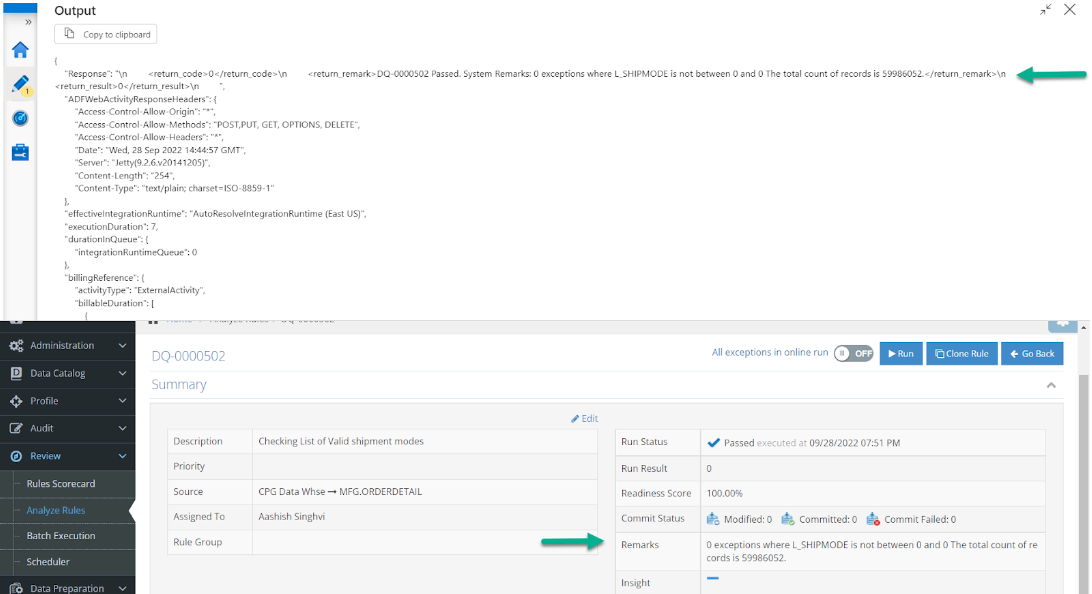The width and height of the screenshot is (1092, 594).
Task: Click the Server 'Jetty' line in Output
Action: tap(142, 162)
